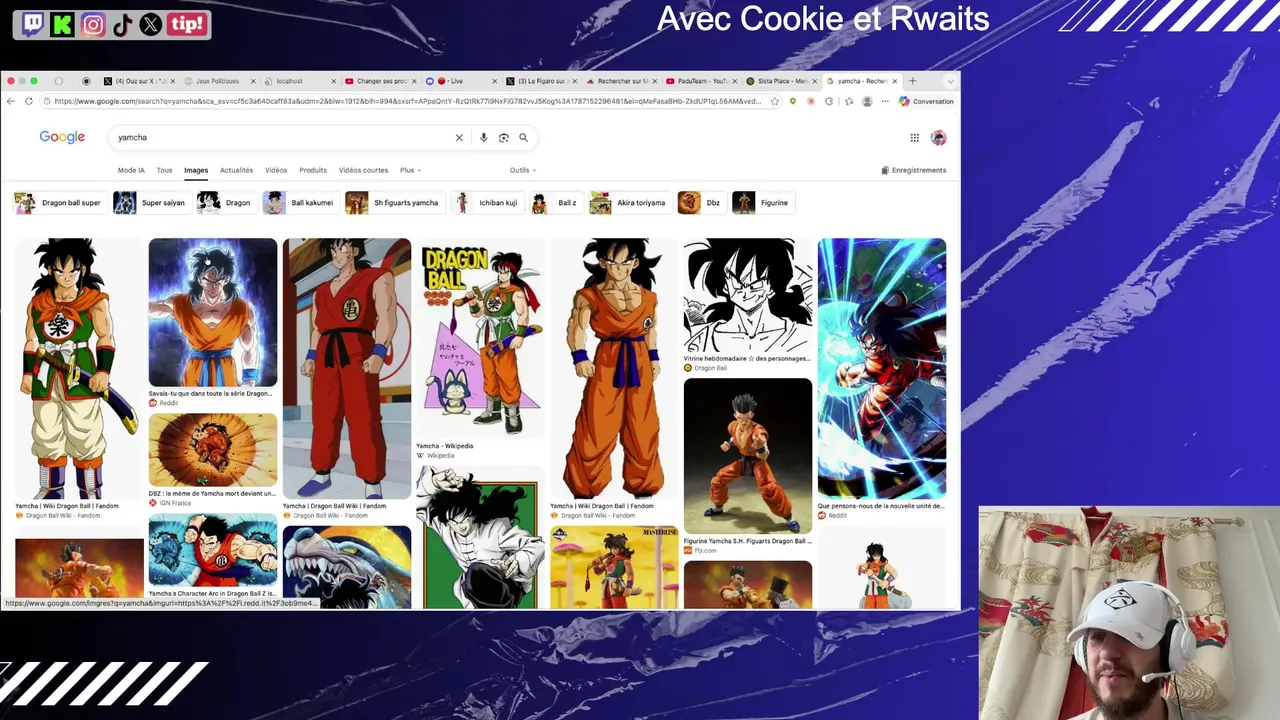
Task: Open the Conversation button in the toolbar
Action: click(926, 101)
